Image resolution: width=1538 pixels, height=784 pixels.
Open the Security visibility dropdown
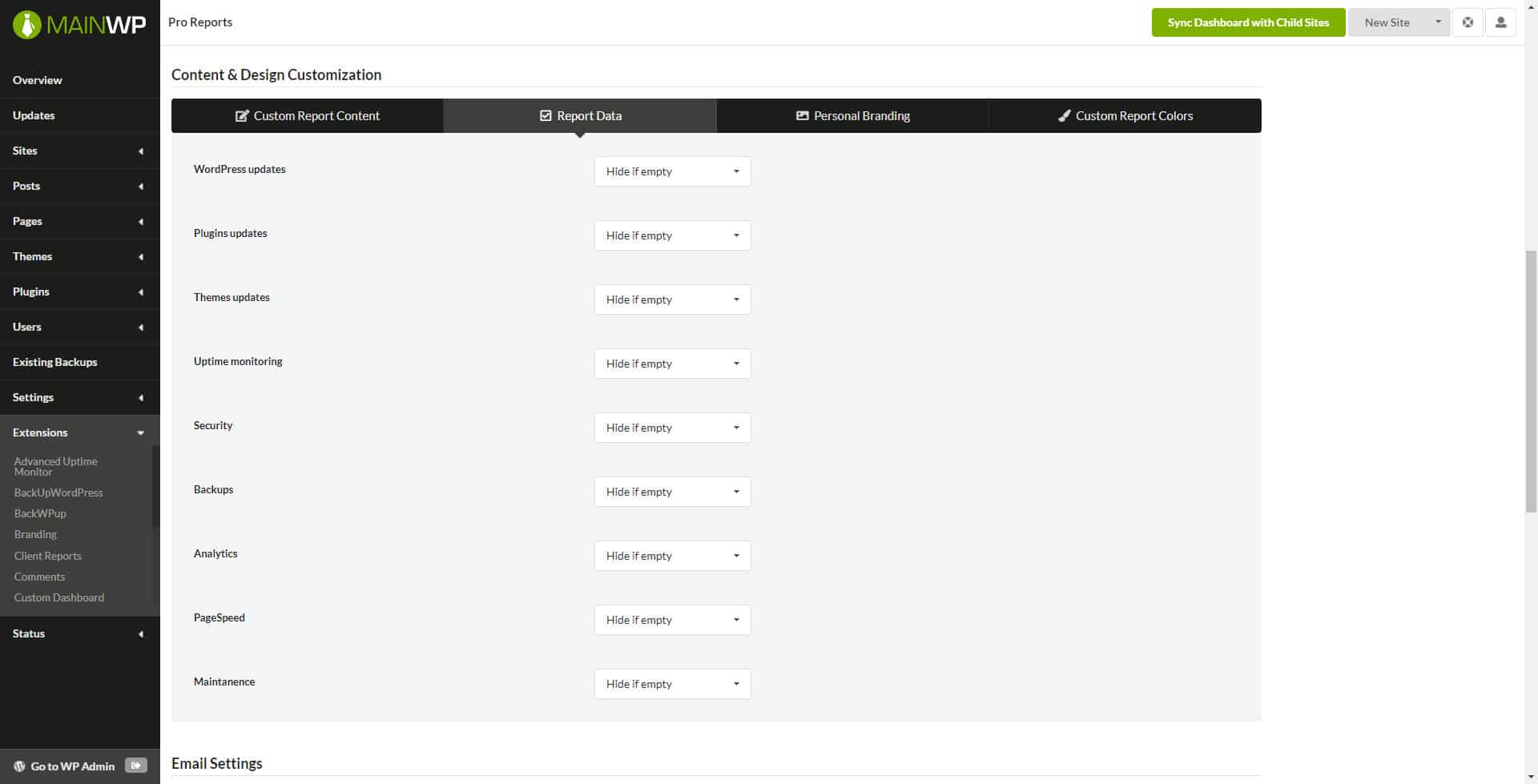672,428
